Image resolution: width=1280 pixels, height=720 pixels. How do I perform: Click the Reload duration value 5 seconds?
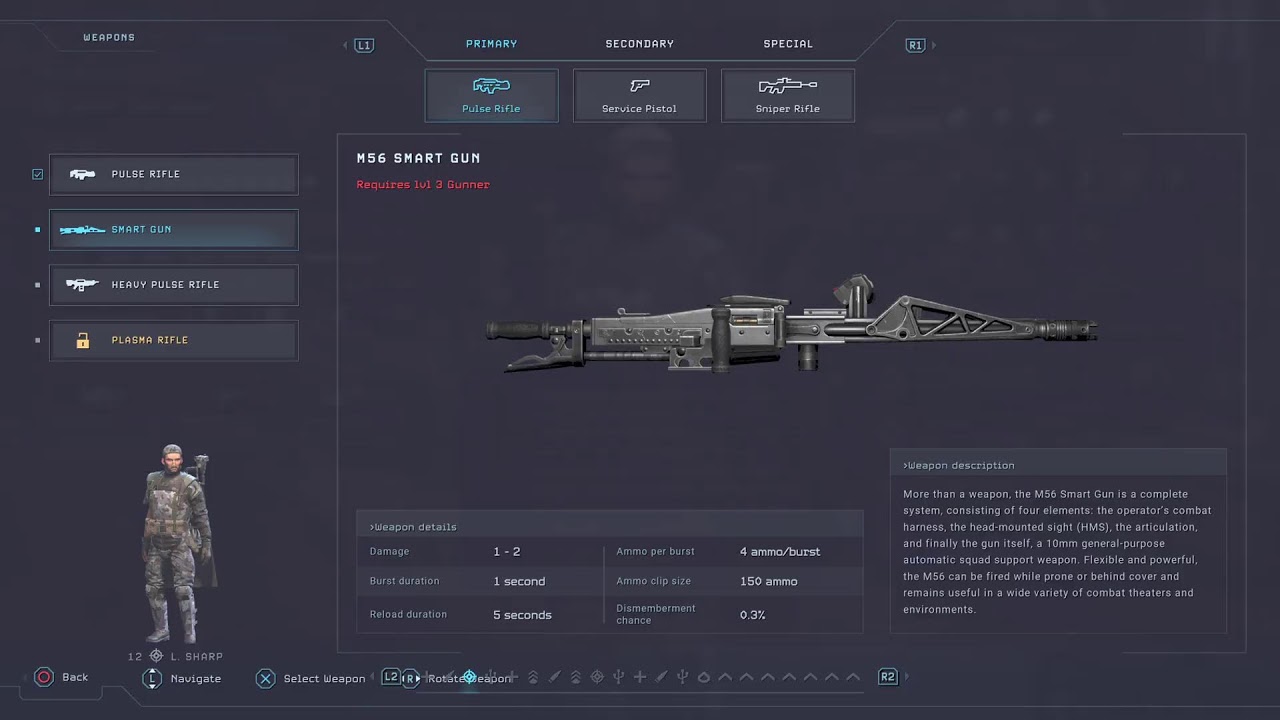[522, 615]
